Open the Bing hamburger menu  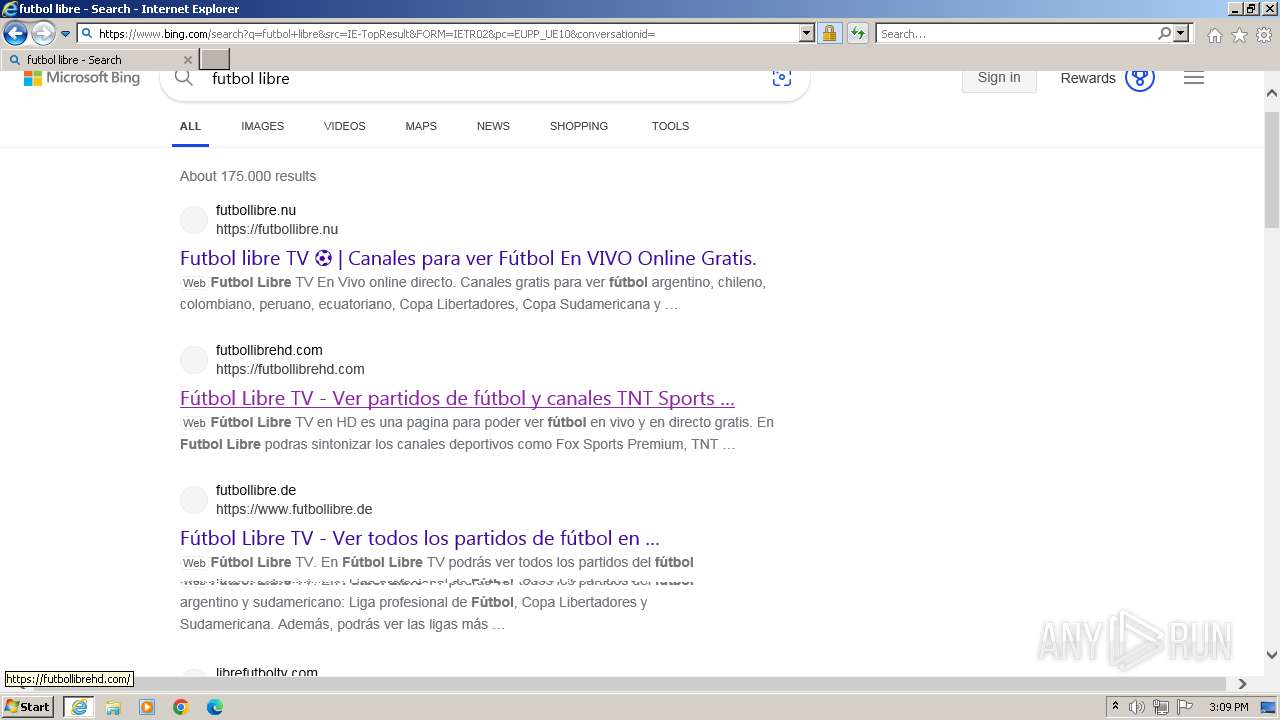tap(1194, 78)
